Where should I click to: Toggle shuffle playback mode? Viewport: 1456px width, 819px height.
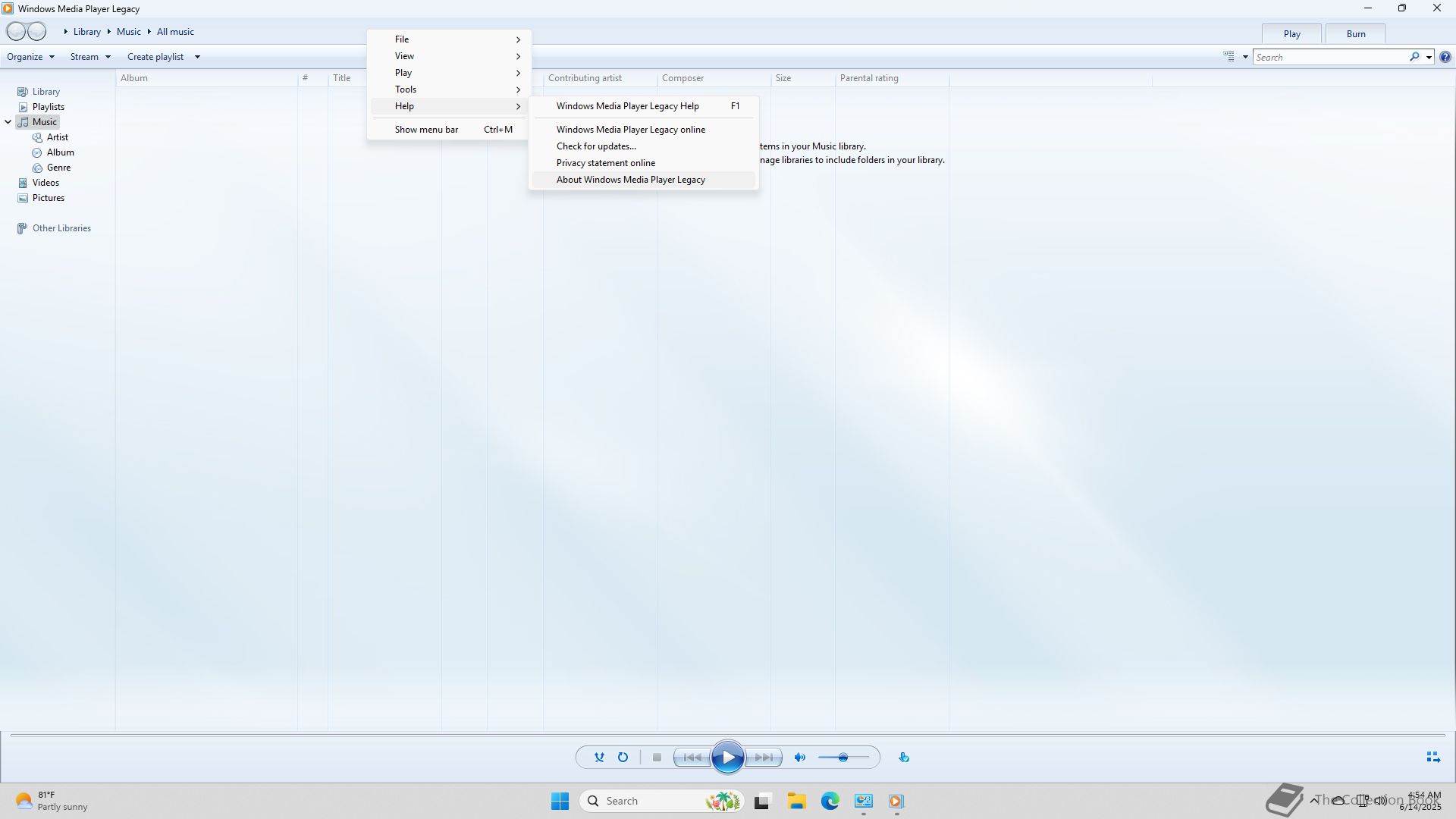coord(599,757)
